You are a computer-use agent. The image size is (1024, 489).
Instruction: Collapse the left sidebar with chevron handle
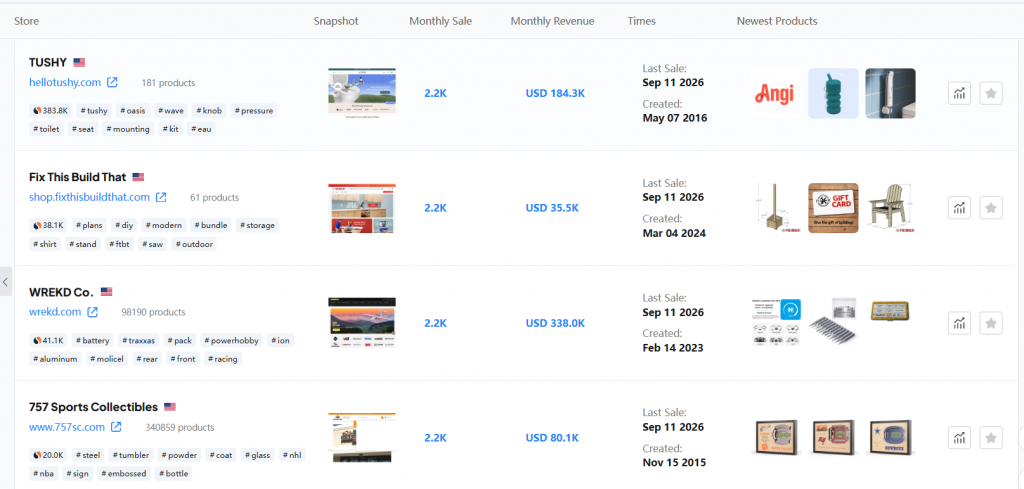(x=5, y=282)
